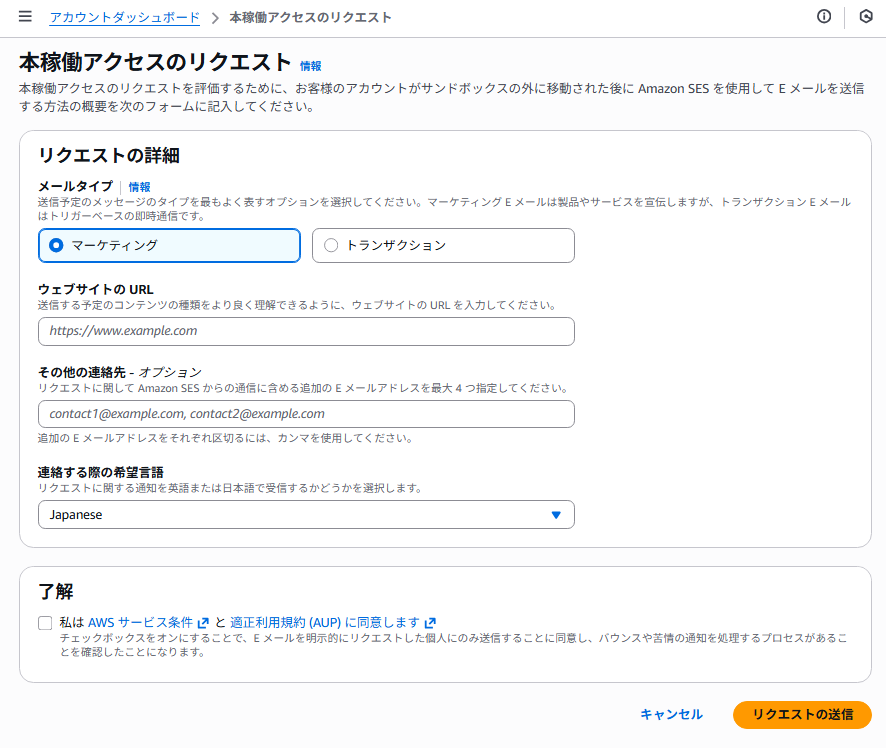Viewport: 886px width, 748px height.
Task: Open the hamburger navigation menu
Action: pyautogui.click(x=25, y=17)
